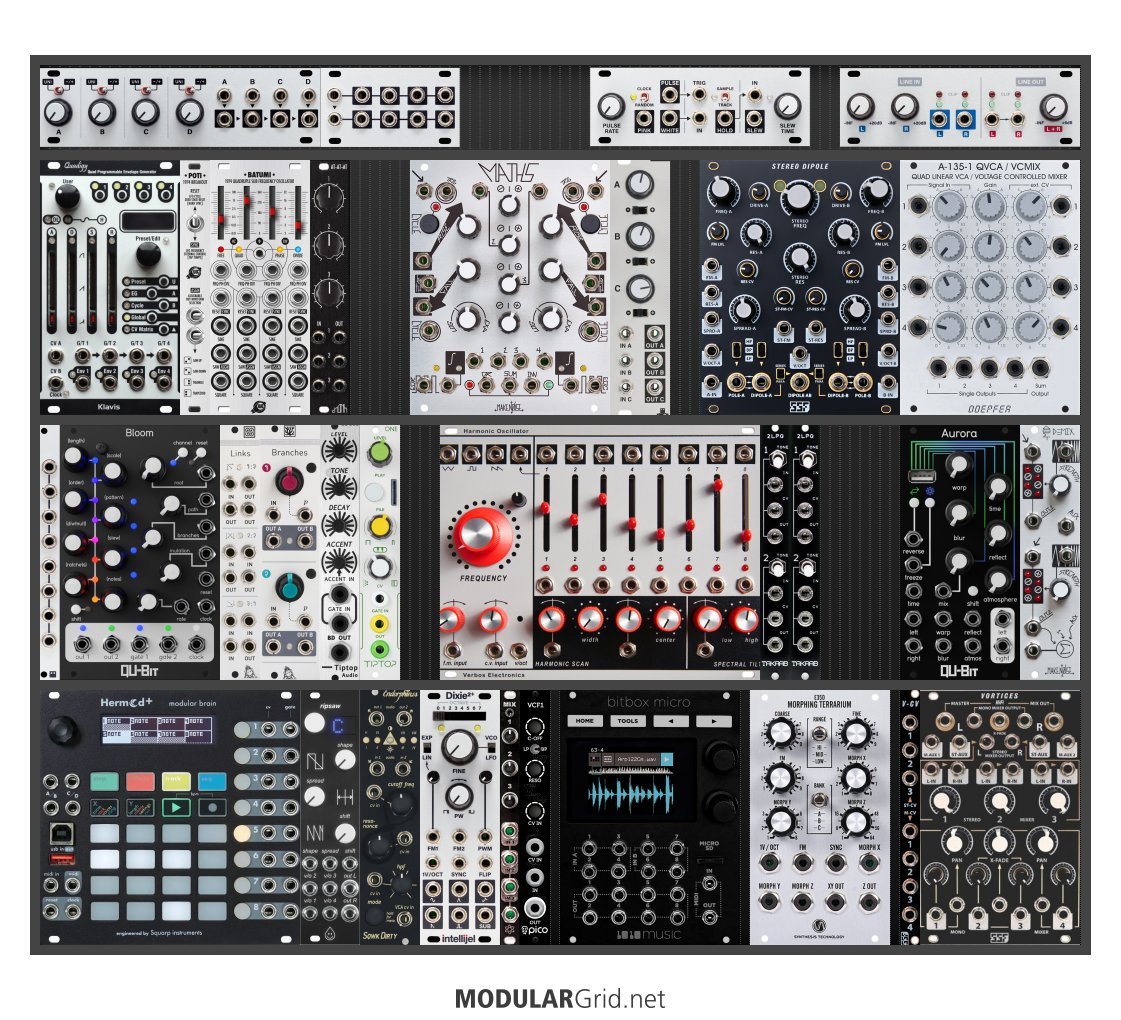Click the Maths channel 1 cycle button
Viewport: 1121px width, 1020px height.
(428, 224)
